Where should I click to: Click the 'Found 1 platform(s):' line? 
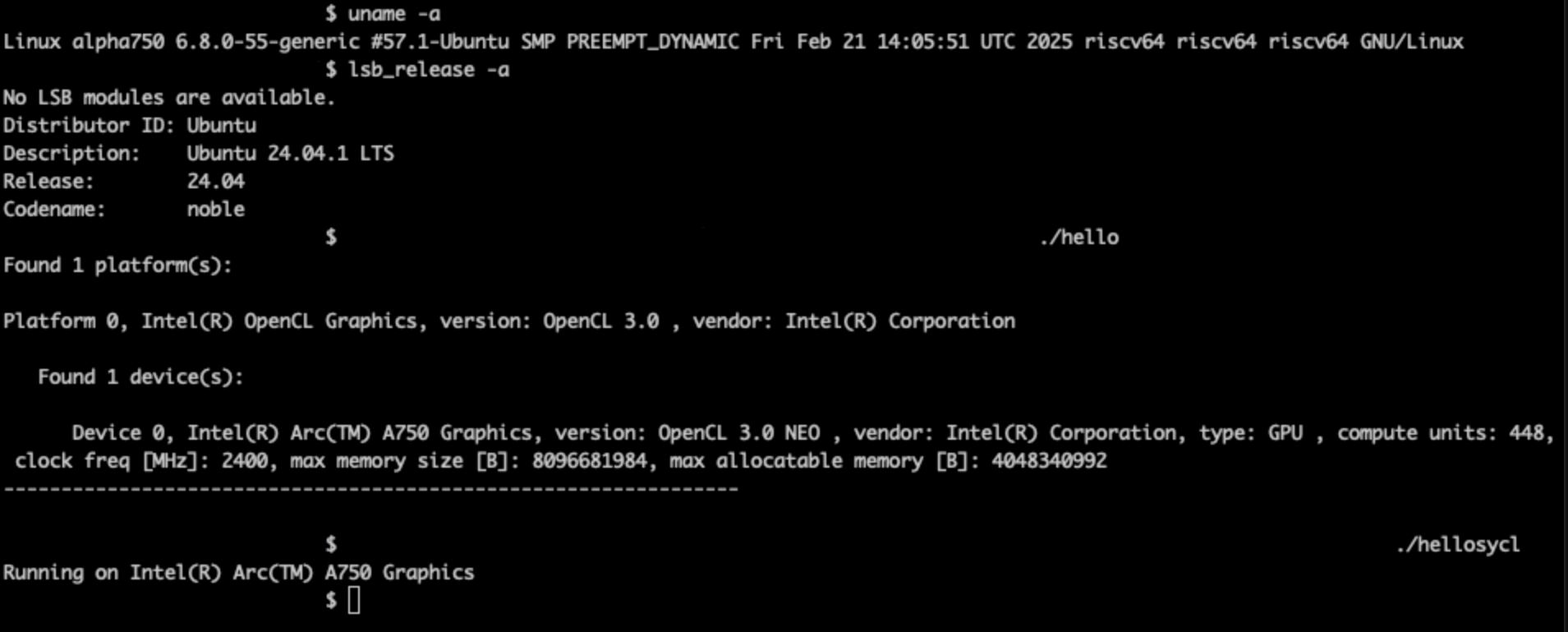pos(118,265)
